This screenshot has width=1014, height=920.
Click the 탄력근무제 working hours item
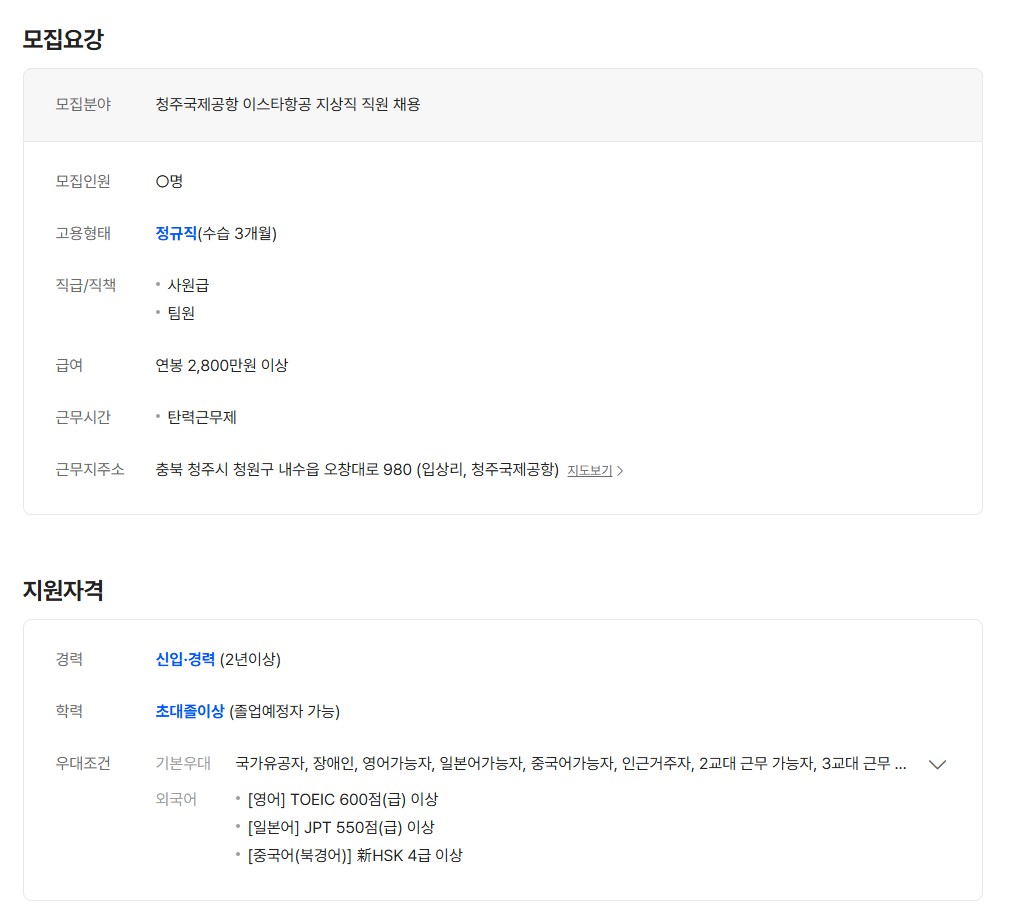202,417
